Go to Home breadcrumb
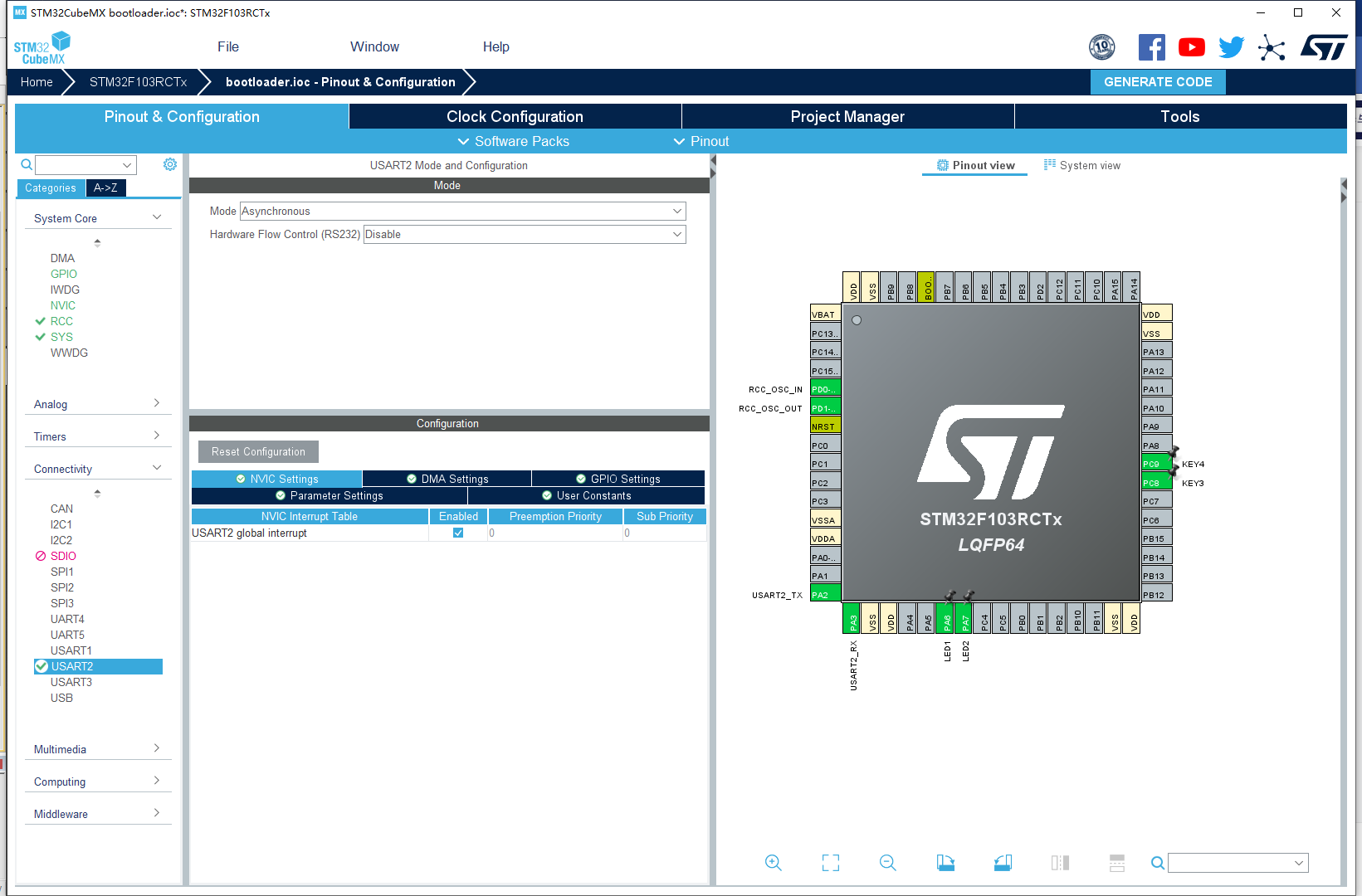1362x896 pixels. tap(37, 81)
